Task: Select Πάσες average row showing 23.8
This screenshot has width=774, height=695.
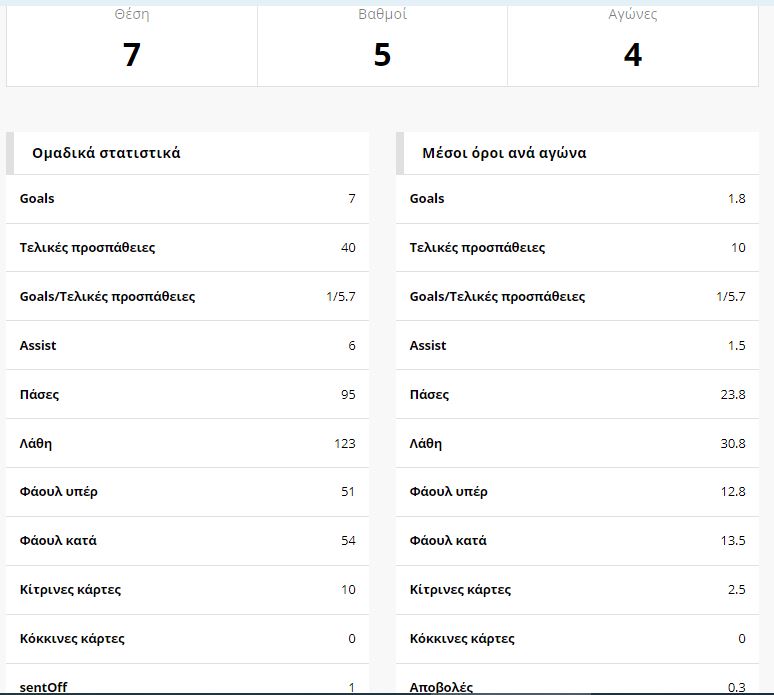Action: [577, 395]
